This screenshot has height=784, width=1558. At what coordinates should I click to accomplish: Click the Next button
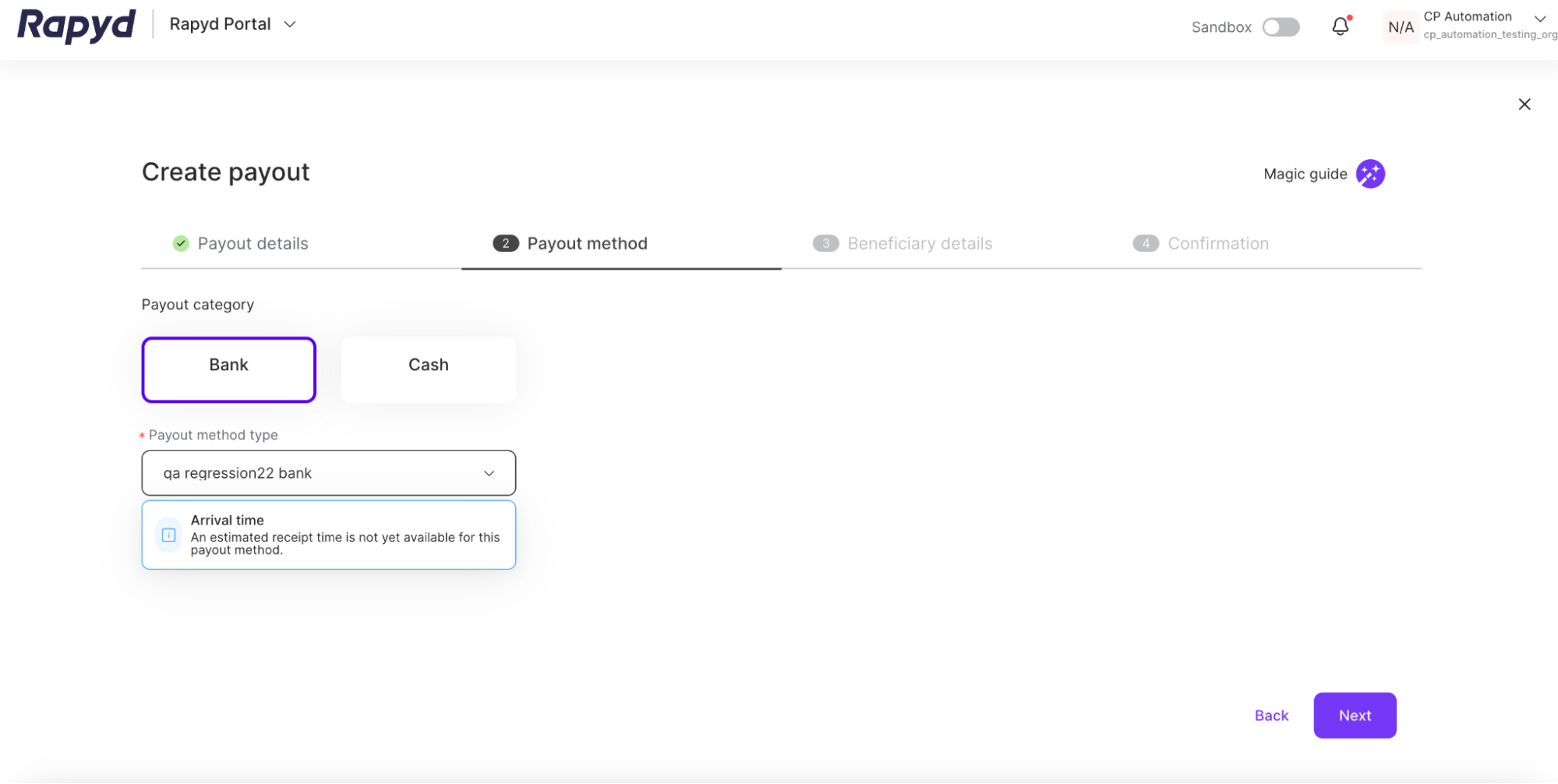1355,715
